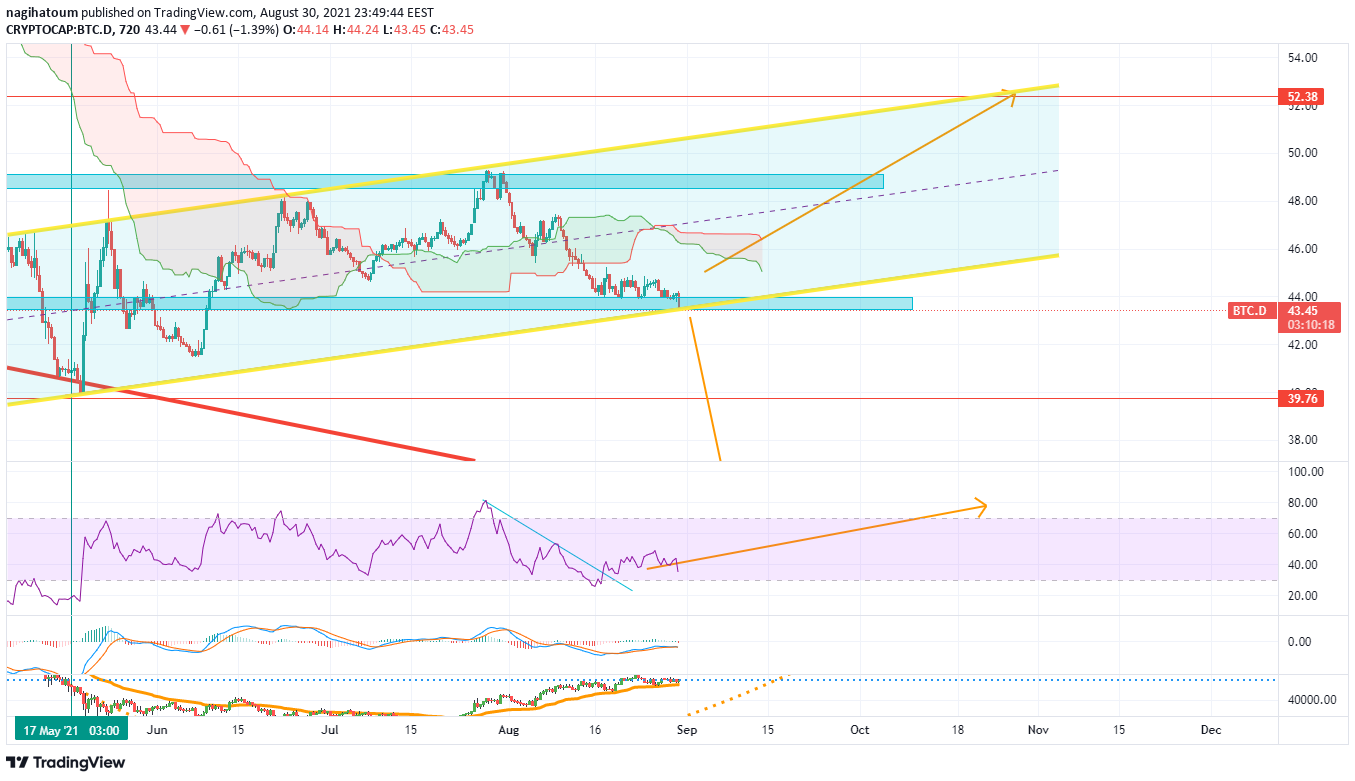Click the 48.00 price axis label

tap(1301, 201)
